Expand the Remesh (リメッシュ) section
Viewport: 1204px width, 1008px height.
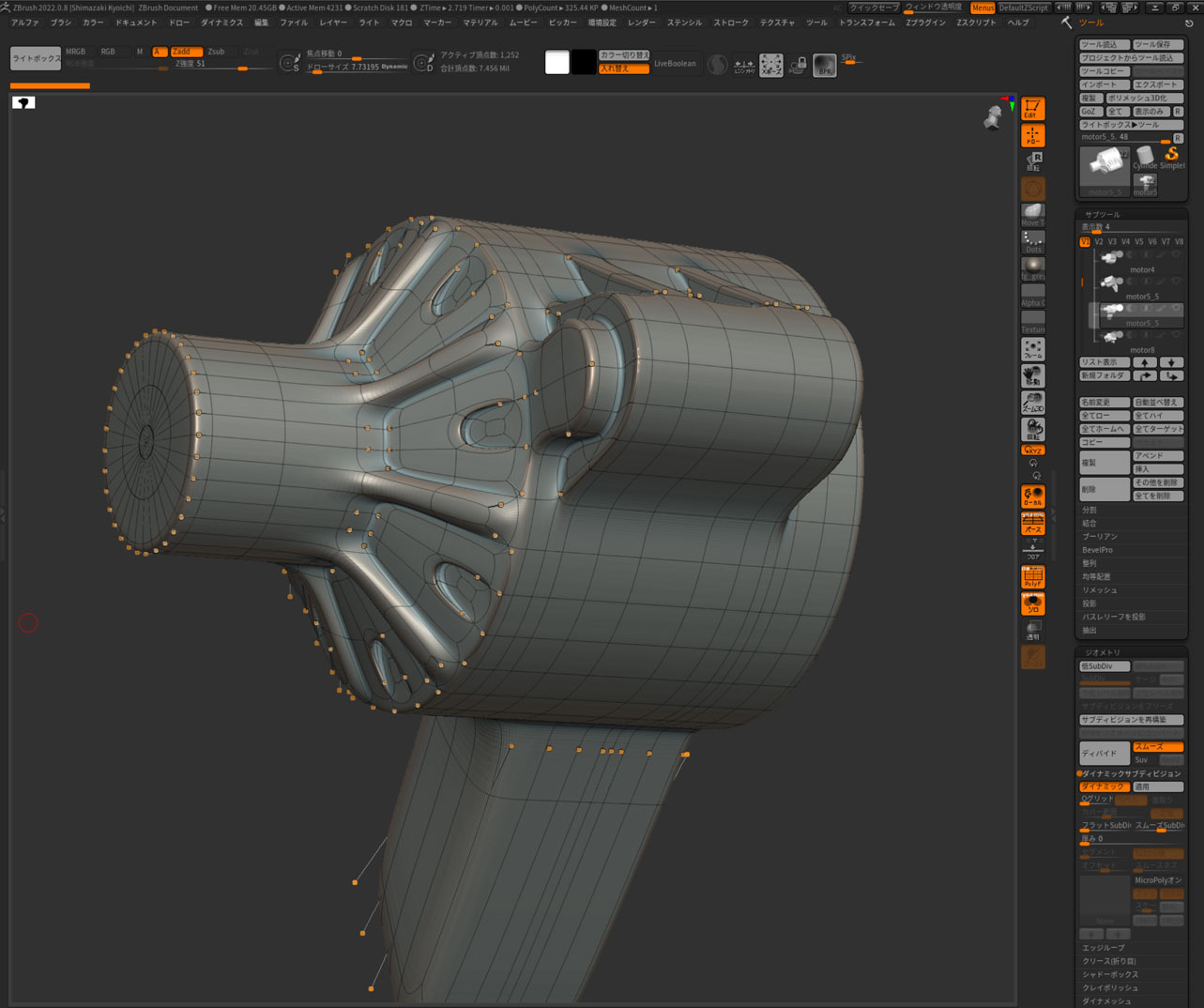click(1100, 590)
